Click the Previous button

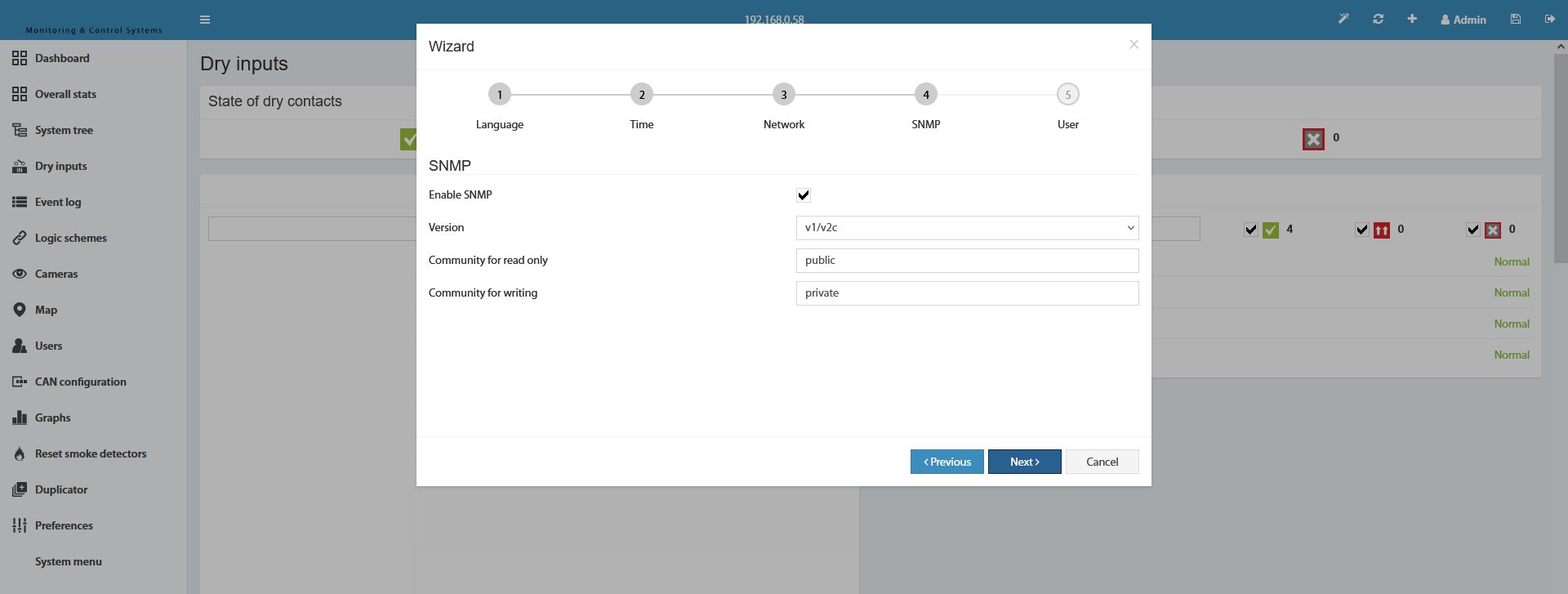click(x=947, y=462)
